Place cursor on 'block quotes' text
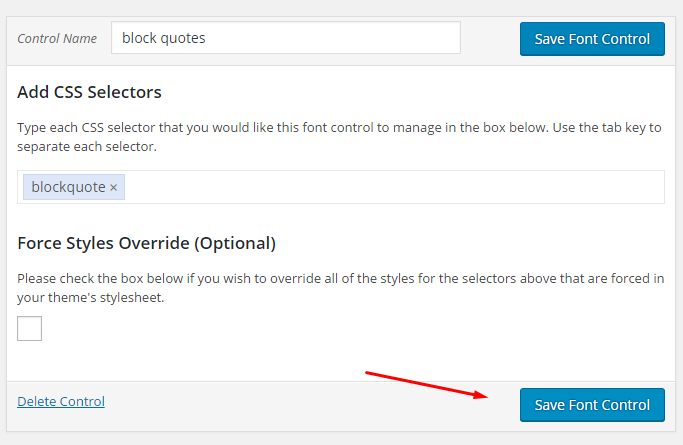 tap(164, 38)
